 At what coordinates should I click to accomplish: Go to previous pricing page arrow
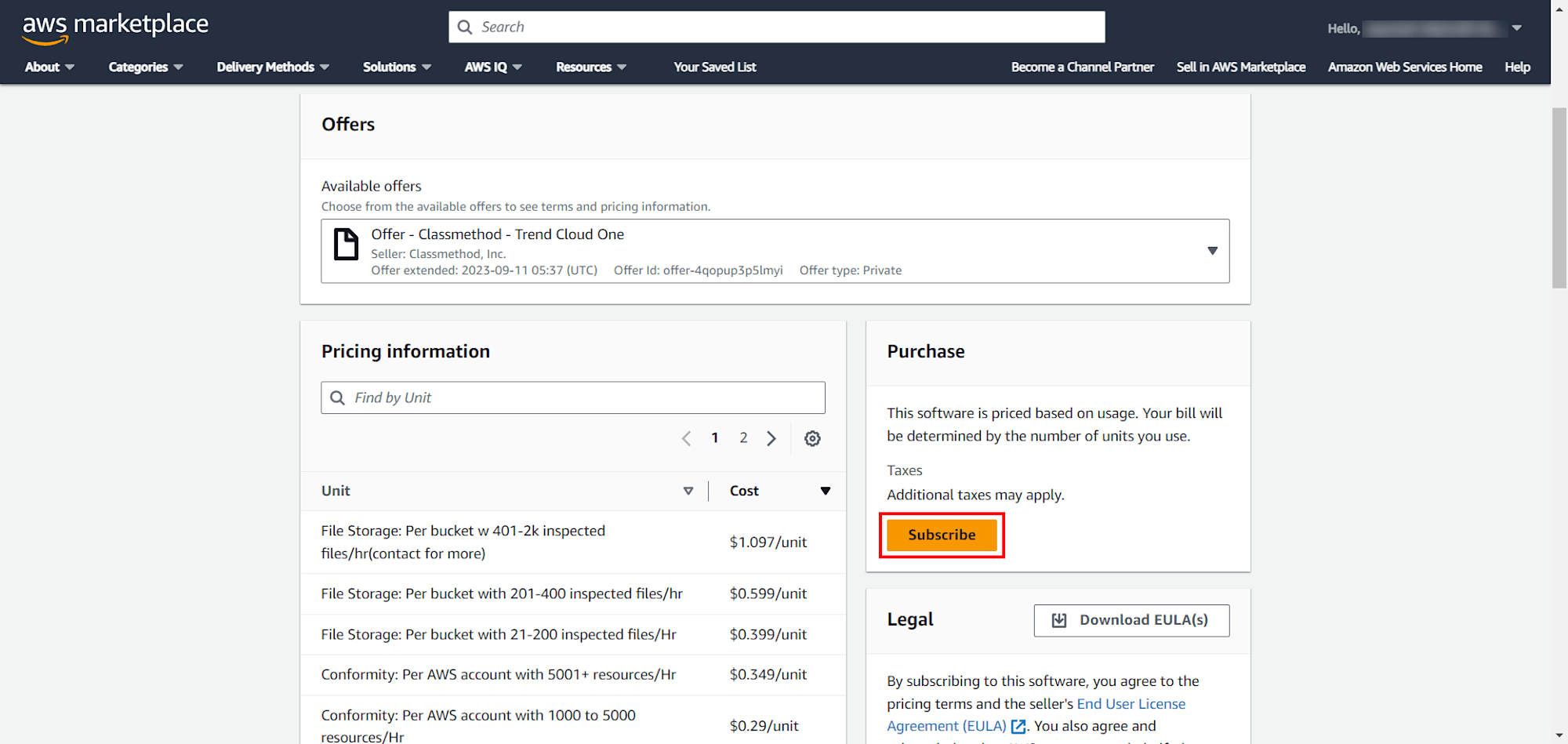pyautogui.click(x=686, y=438)
